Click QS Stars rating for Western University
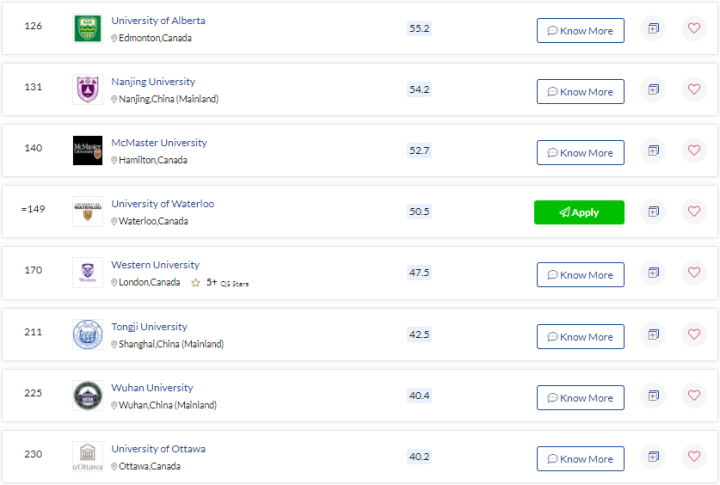720x485 pixels. point(220,283)
